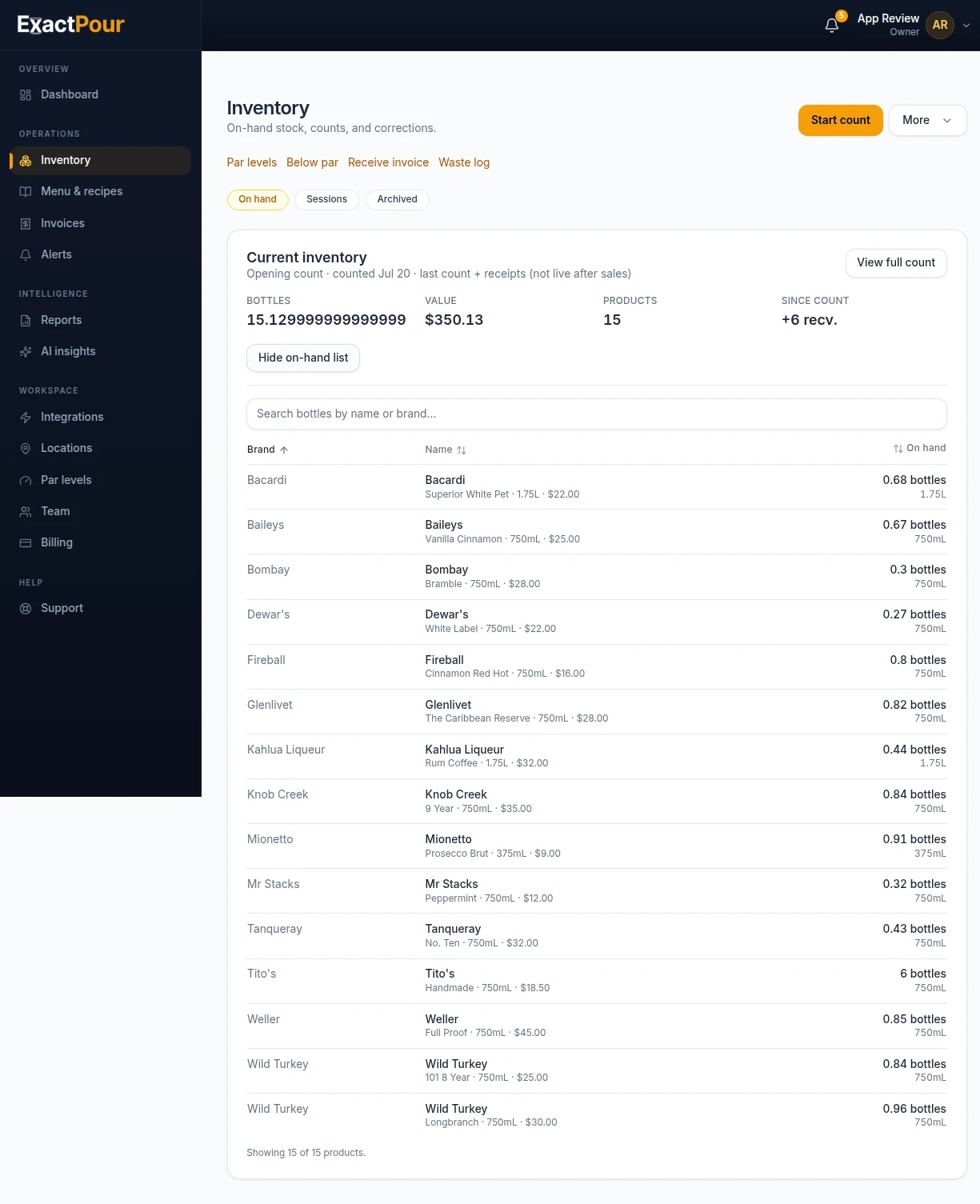Expand the More dropdown
The image size is (980, 1204).
[927, 121]
